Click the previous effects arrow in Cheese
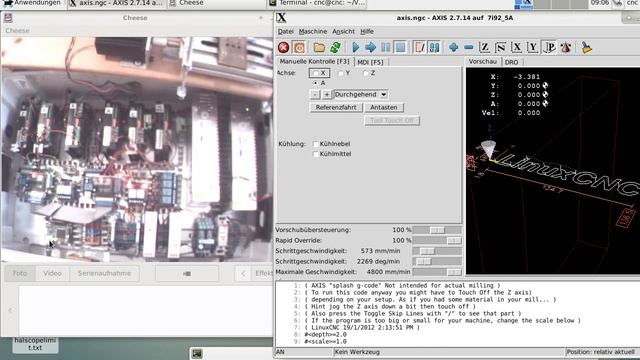This screenshot has width=640, height=360. [x=243, y=273]
